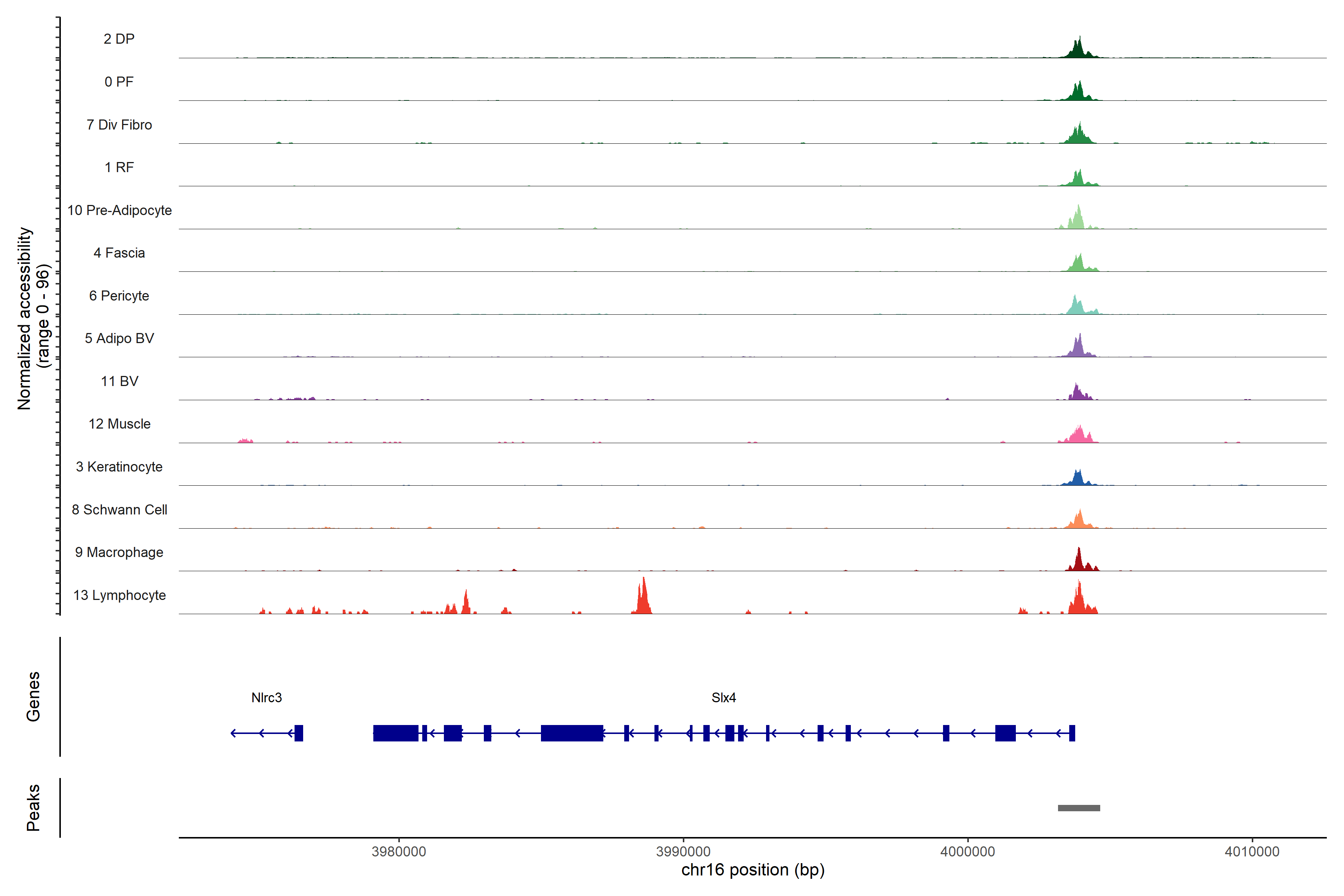Click the purple 5 Adipo BV peak
The height and width of the screenshot is (896, 1344).
[1078, 349]
